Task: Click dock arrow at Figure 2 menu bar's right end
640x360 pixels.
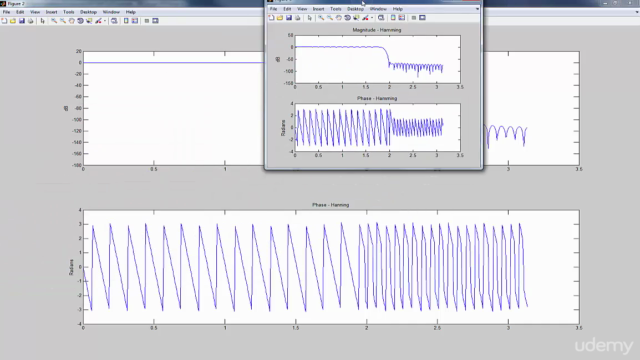Action: pos(637,12)
